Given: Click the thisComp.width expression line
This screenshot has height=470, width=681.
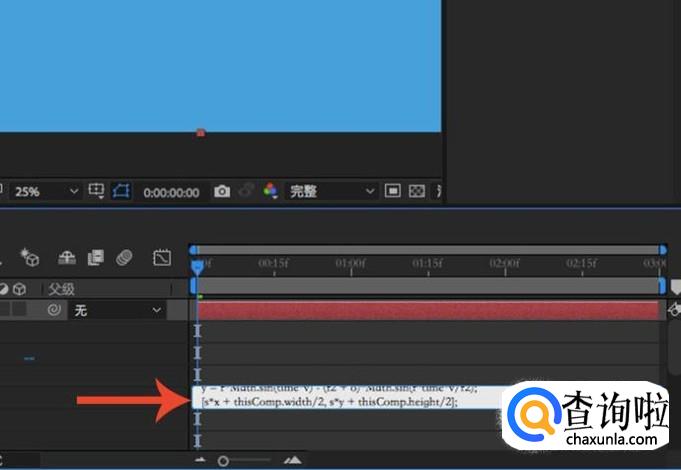Looking at the screenshot, I should coord(330,402).
